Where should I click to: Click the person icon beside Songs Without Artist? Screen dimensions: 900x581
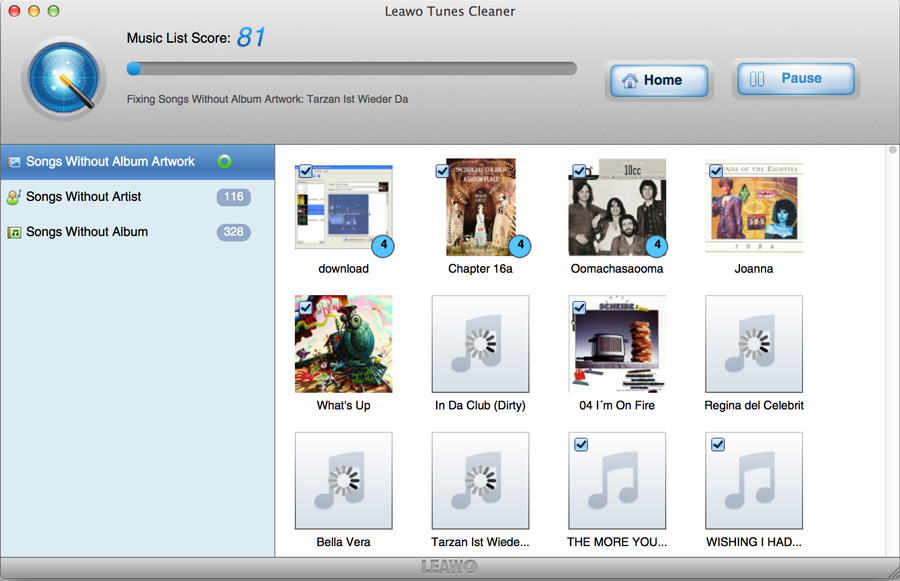click(x=14, y=197)
